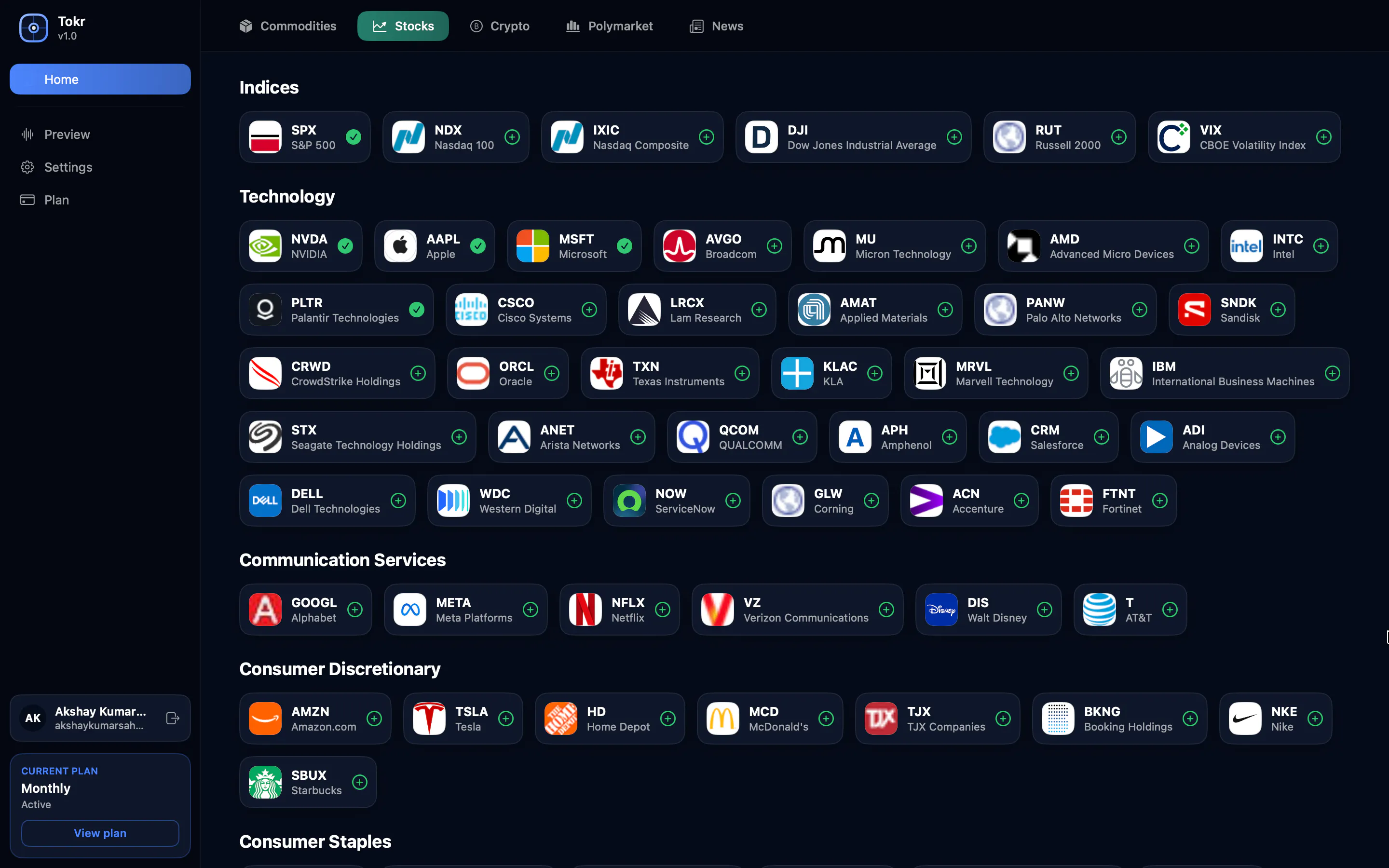Viewport: 1389px width, 868px height.
Task: Click the Dow Jones D logo icon
Action: click(x=761, y=137)
